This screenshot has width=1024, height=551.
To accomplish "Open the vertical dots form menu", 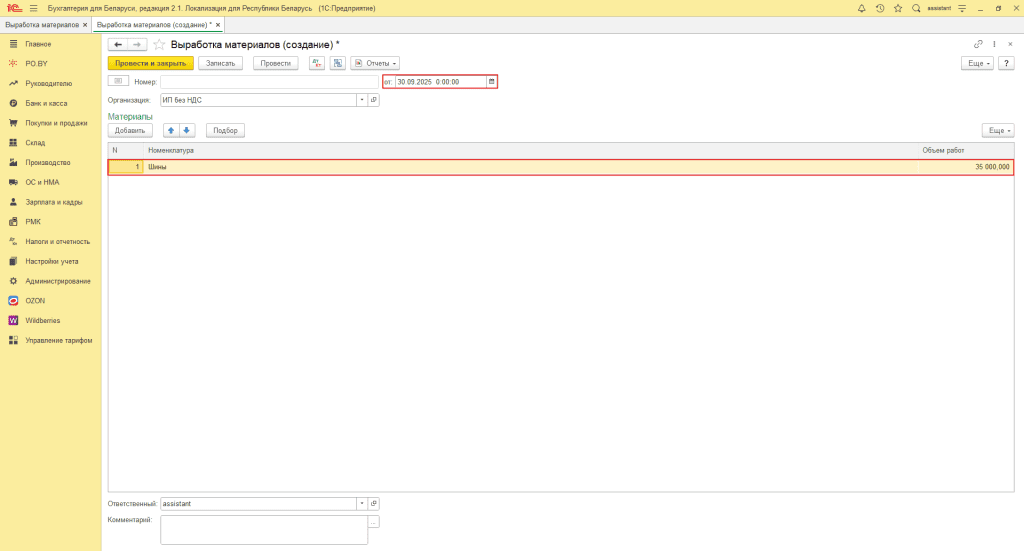I will click(995, 44).
